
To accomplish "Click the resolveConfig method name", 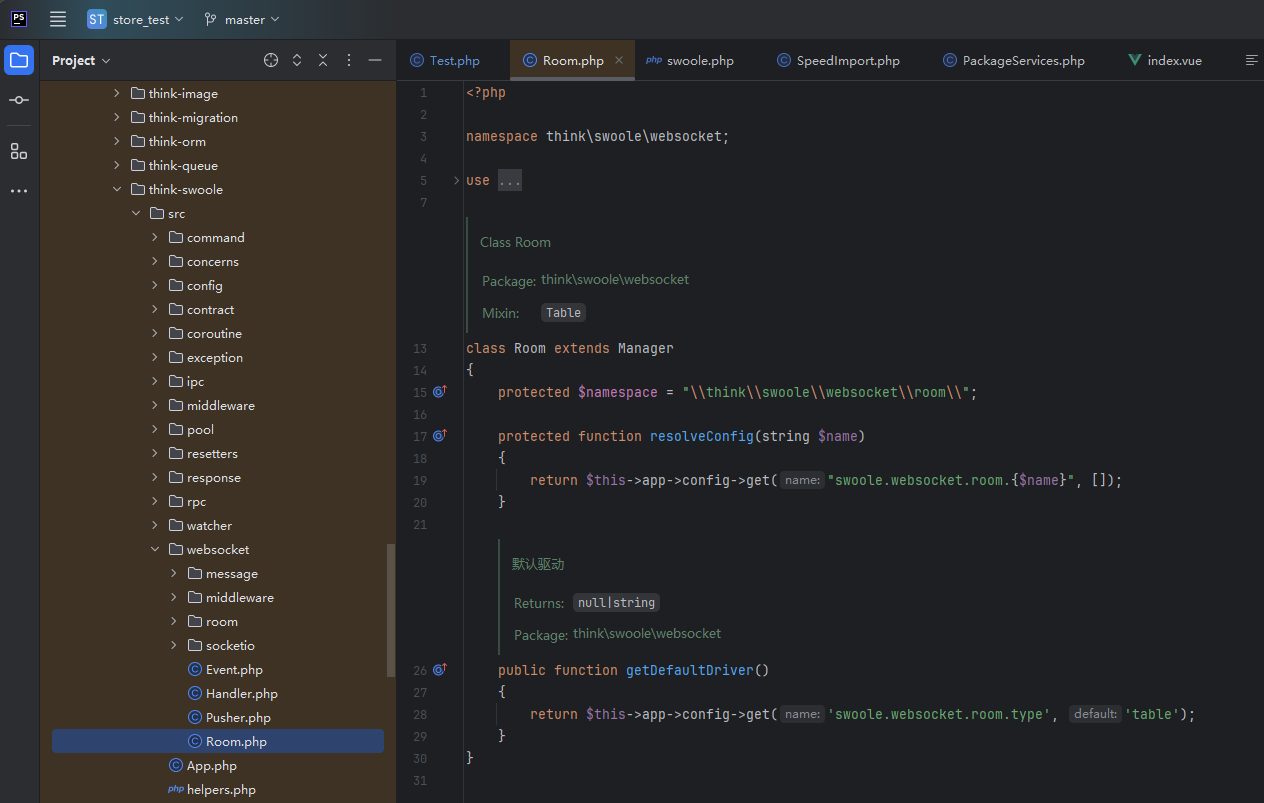I will [701, 436].
